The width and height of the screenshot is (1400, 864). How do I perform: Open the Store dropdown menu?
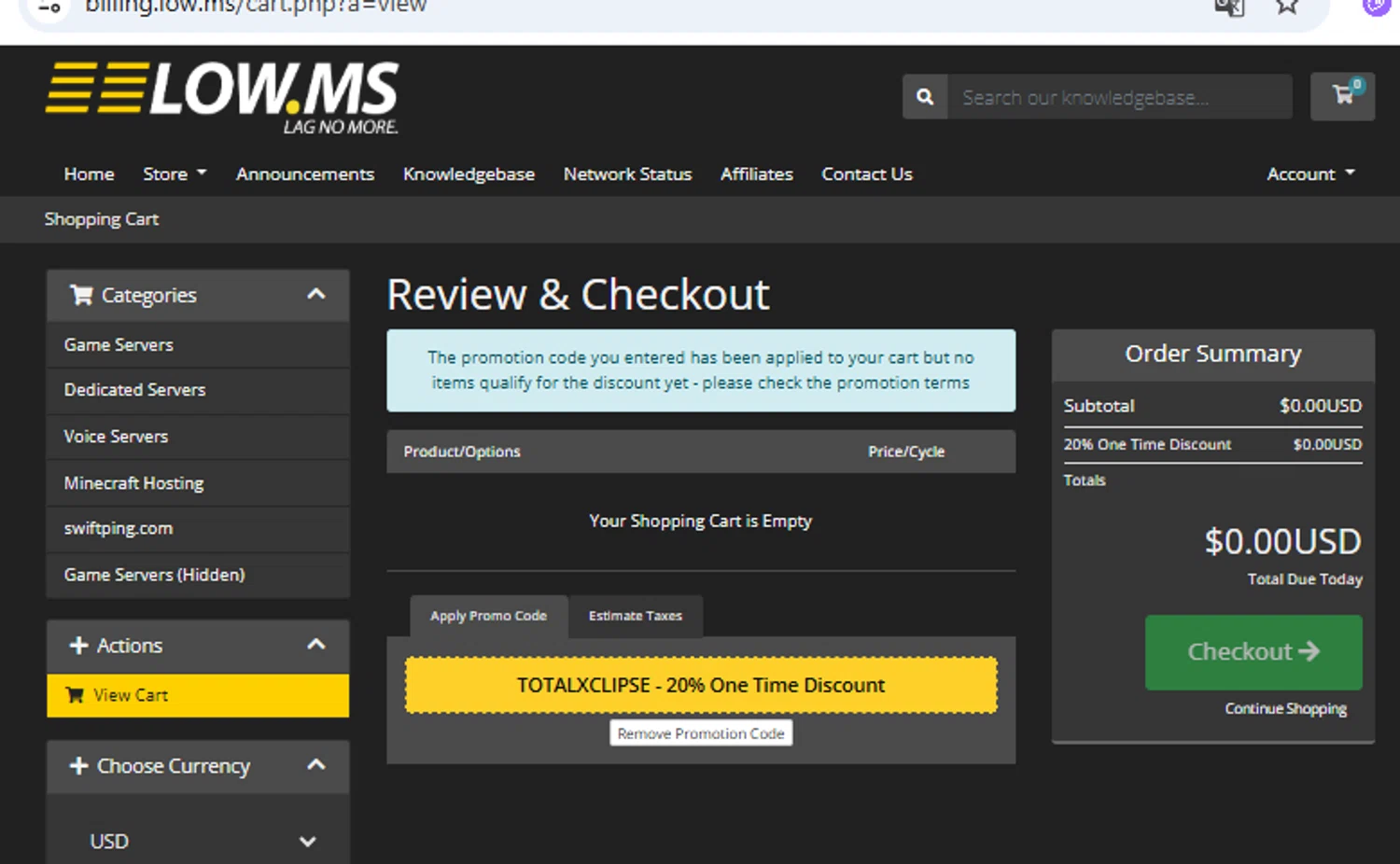coord(175,174)
